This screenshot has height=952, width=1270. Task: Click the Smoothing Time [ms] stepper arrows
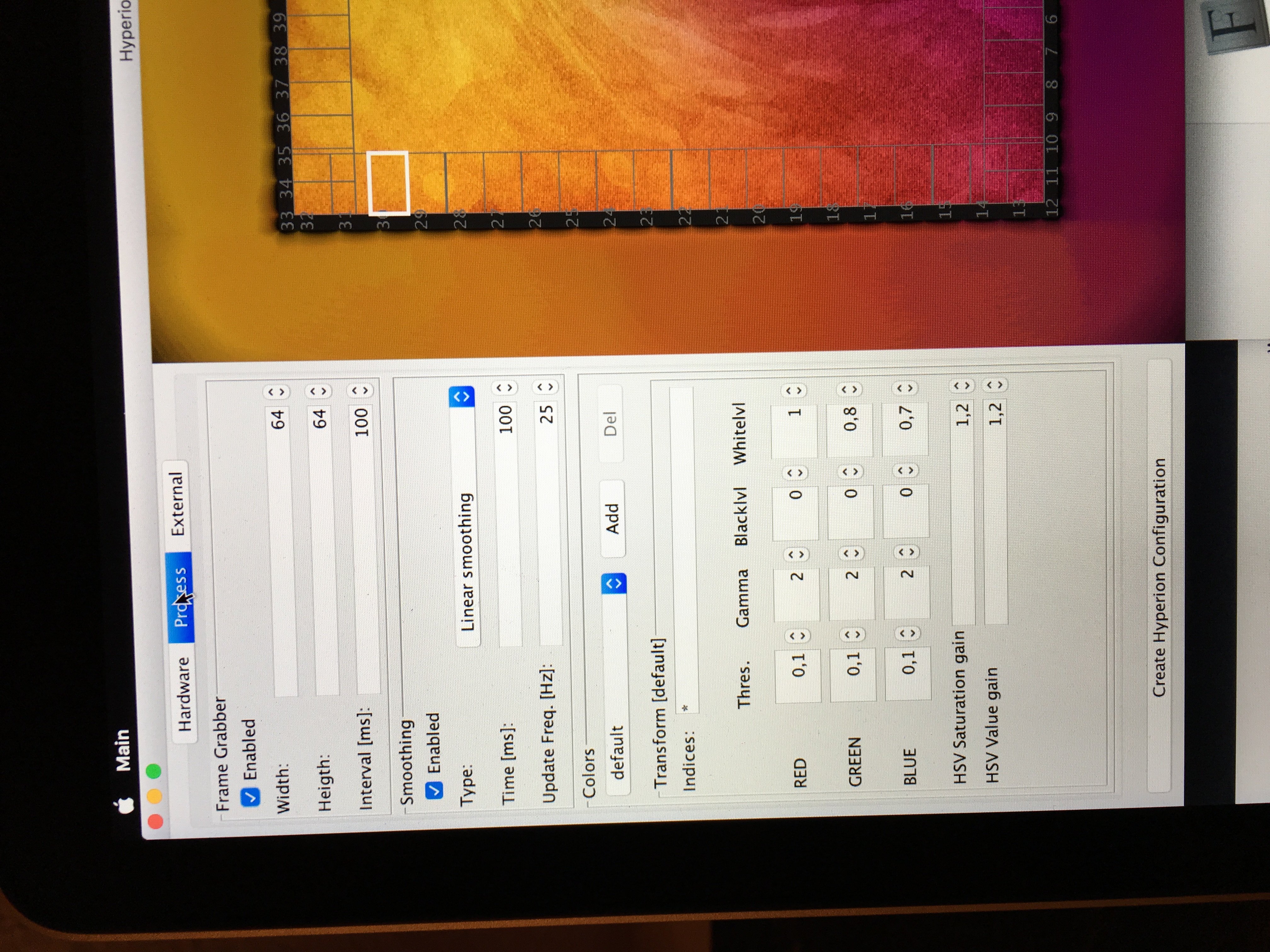pyautogui.click(x=505, y=388)
